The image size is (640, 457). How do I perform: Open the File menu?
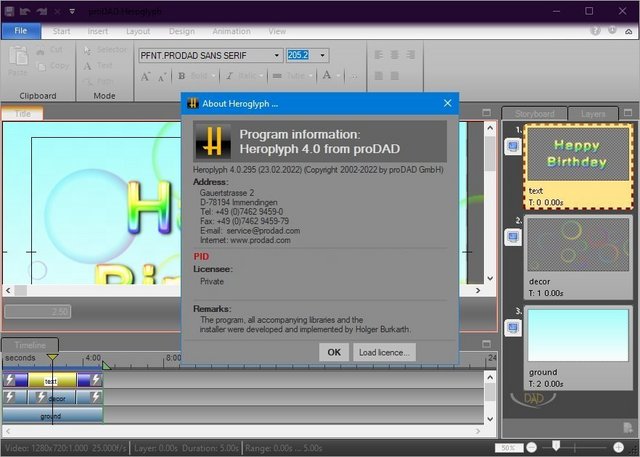tap(21, 31)
